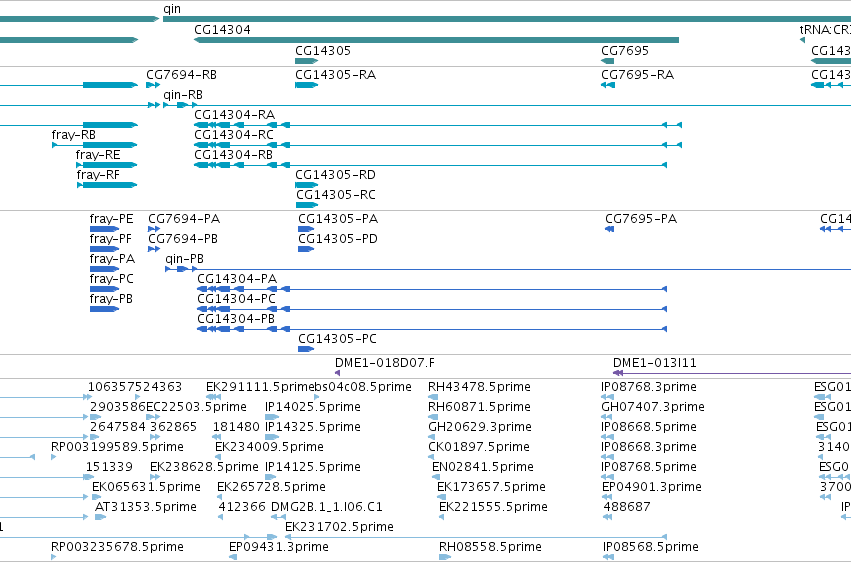The width and height of the screenshot is (851, 562).
Task: Select the fray-PF protein label
Action: (111, 239)
